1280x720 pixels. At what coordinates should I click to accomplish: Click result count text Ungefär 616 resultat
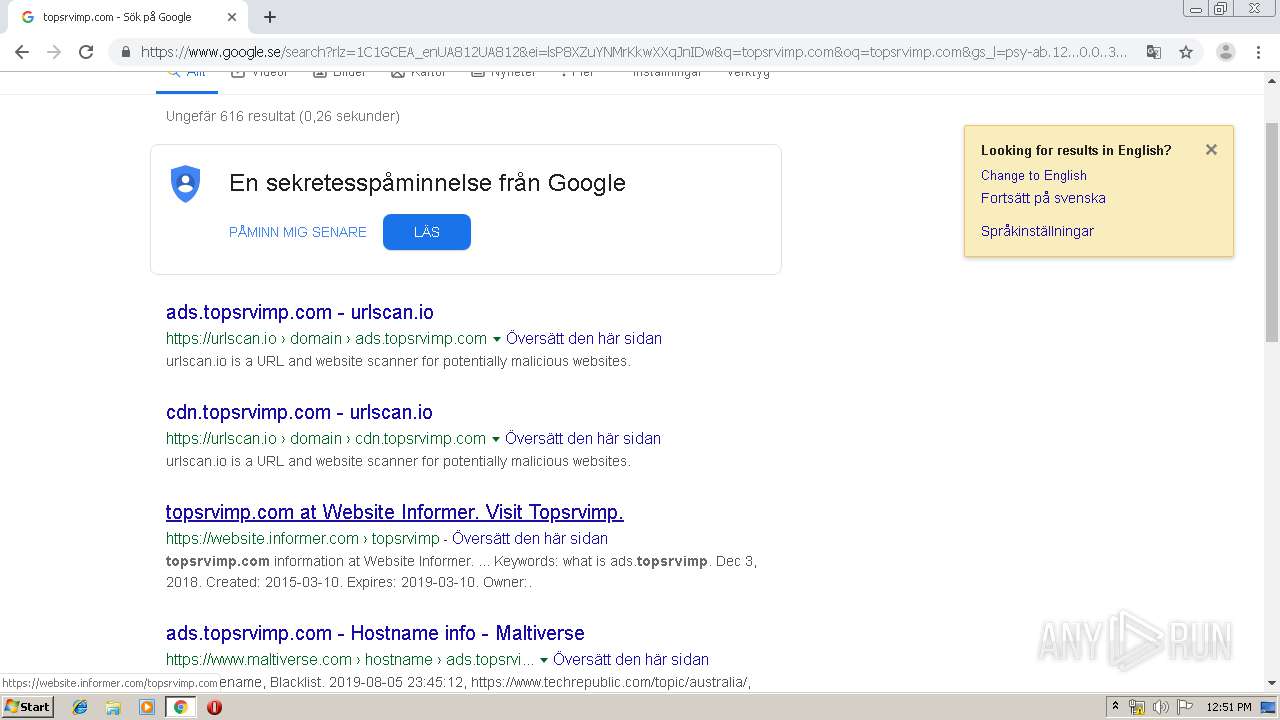point(283,116)
